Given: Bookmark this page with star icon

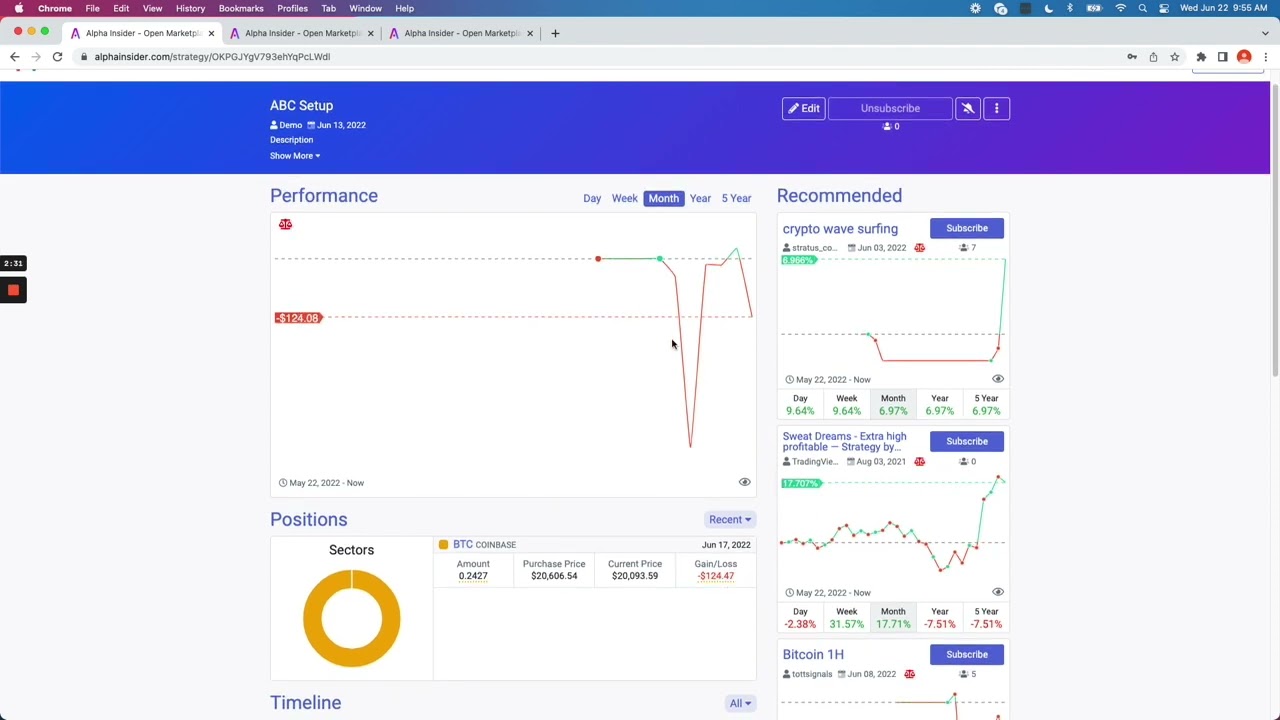Looking at the screenshot, I should 1174,57.
